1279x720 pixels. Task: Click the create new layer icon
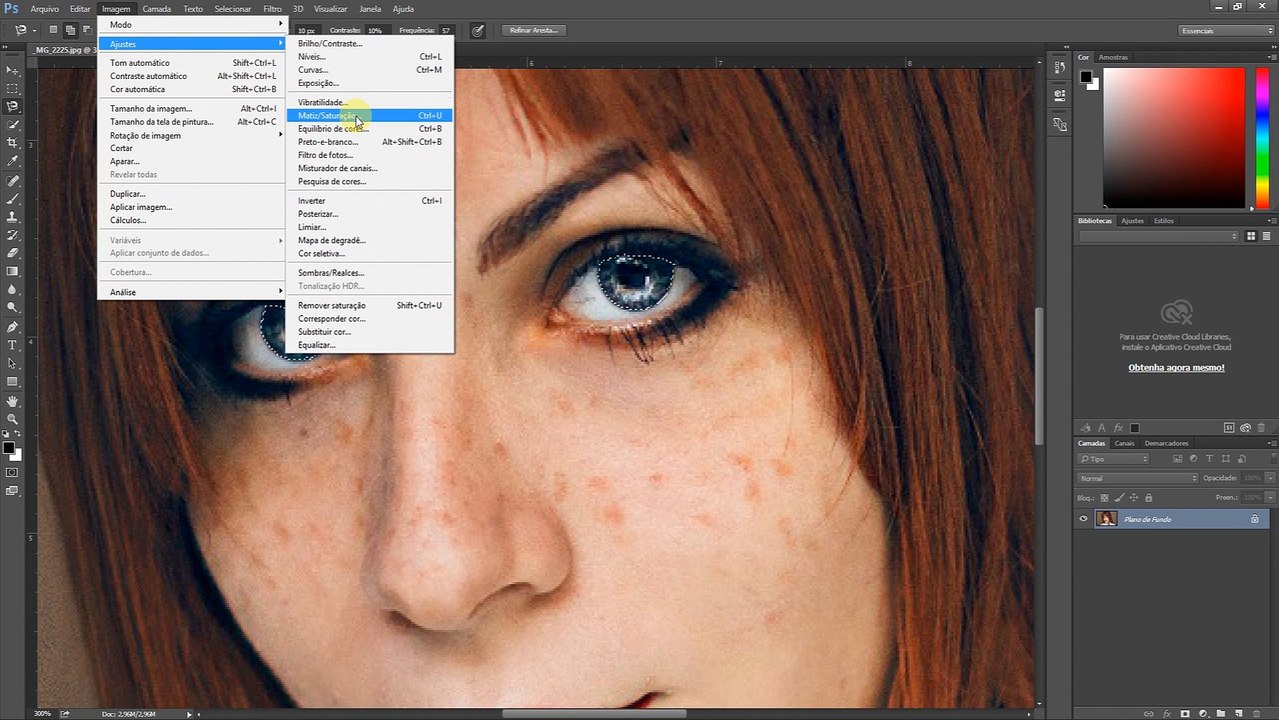[1238, 714]
